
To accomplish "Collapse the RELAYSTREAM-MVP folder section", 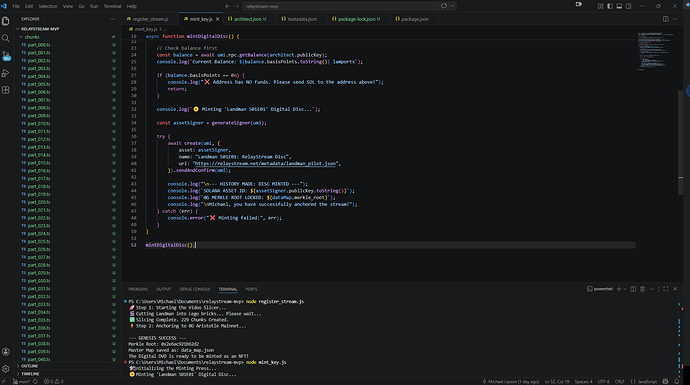I will (x=68, y=29).
